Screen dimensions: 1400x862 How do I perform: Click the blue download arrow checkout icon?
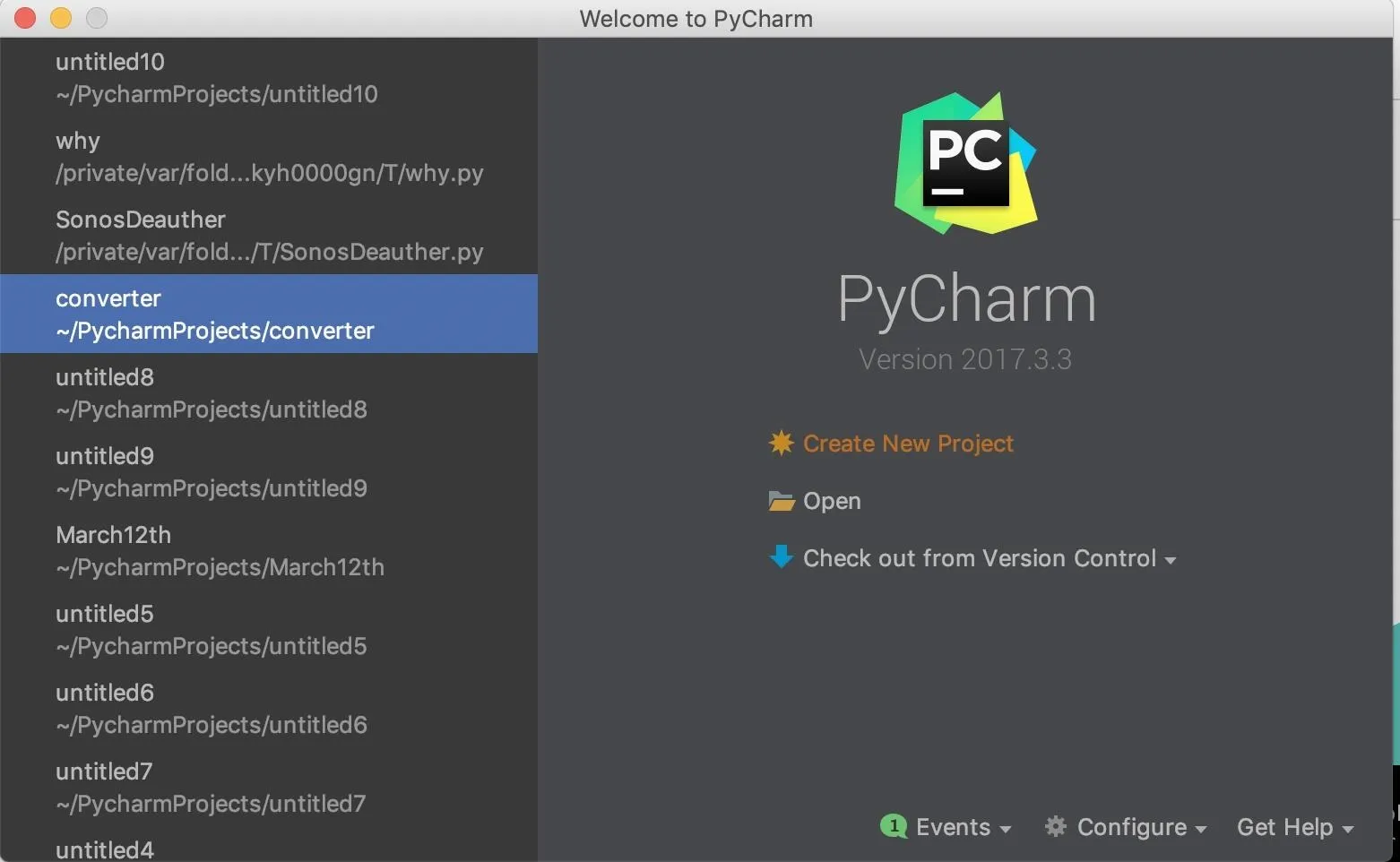[x=782, y=556]
